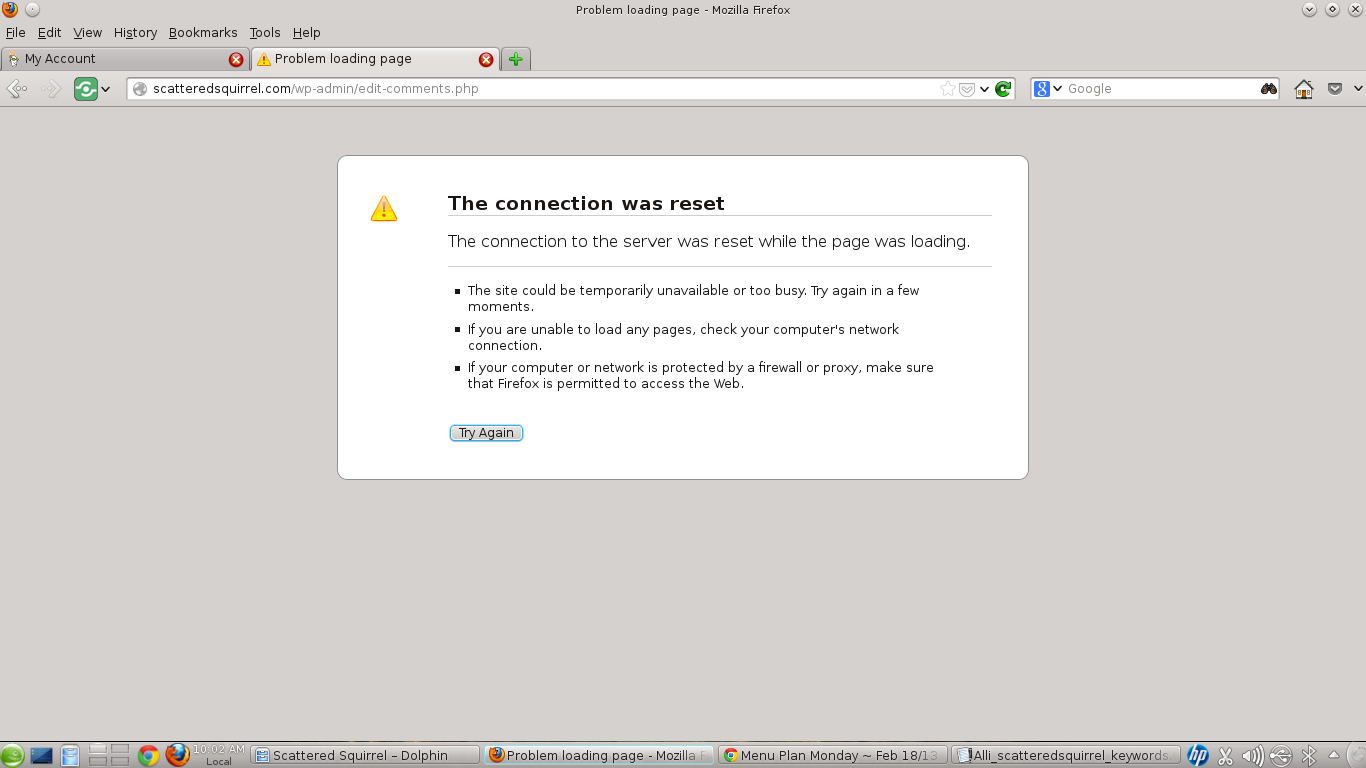The height and width of the screenshot is (768, 1366).
Task: Click the binoculars search icon
Action: tap(1268, 89)
